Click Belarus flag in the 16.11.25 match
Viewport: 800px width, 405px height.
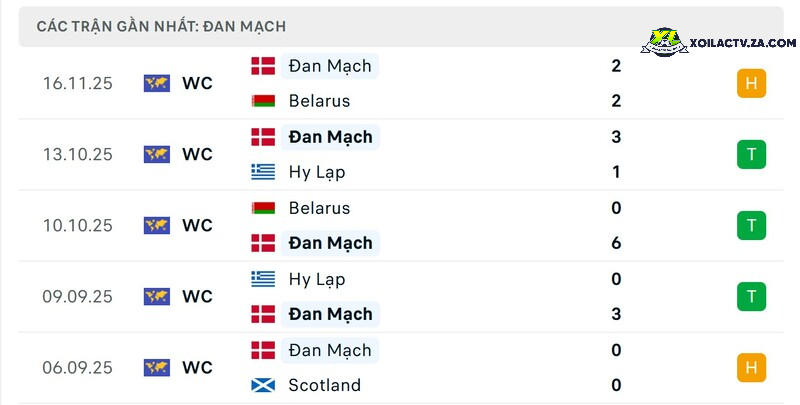tap(263, 101)
